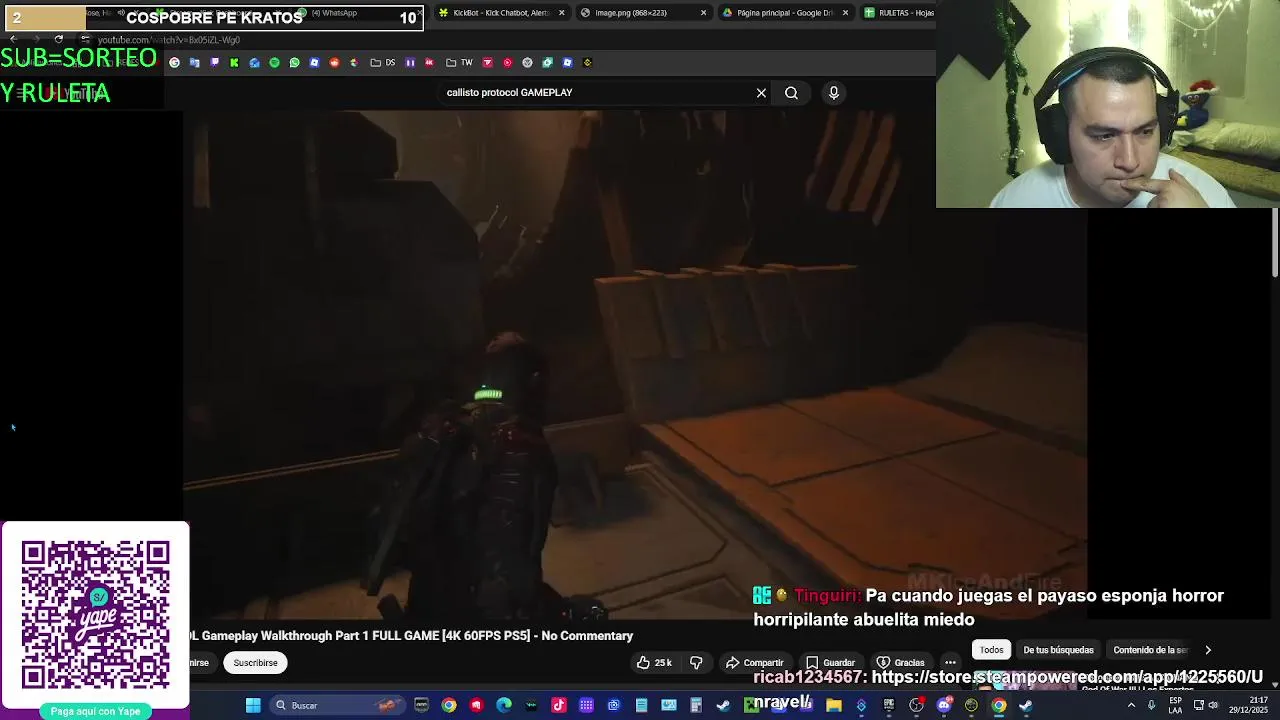Close the KickBot tab
Image resolution: width=1280 pixels, height=720 pixels.
[561, 13]
